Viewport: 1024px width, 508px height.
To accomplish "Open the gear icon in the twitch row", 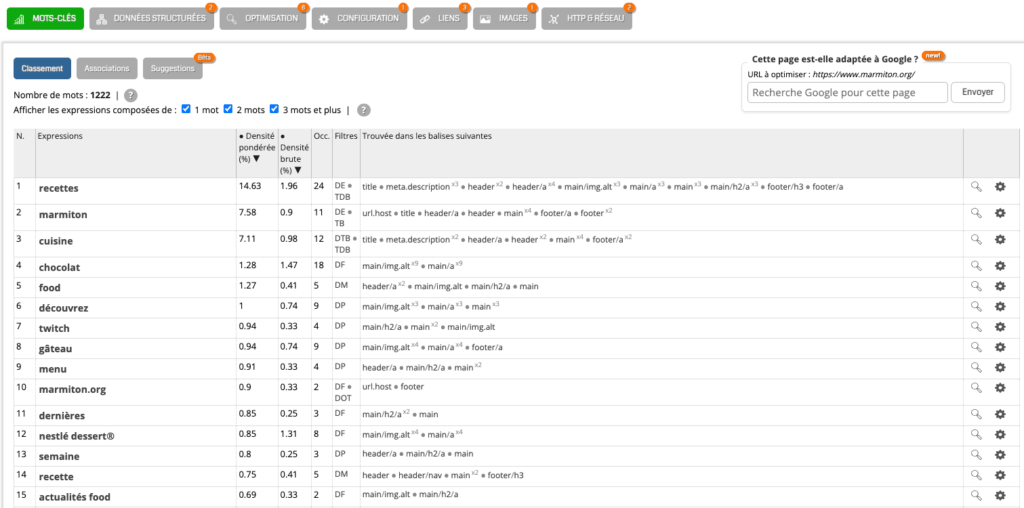I will point(999,327).
